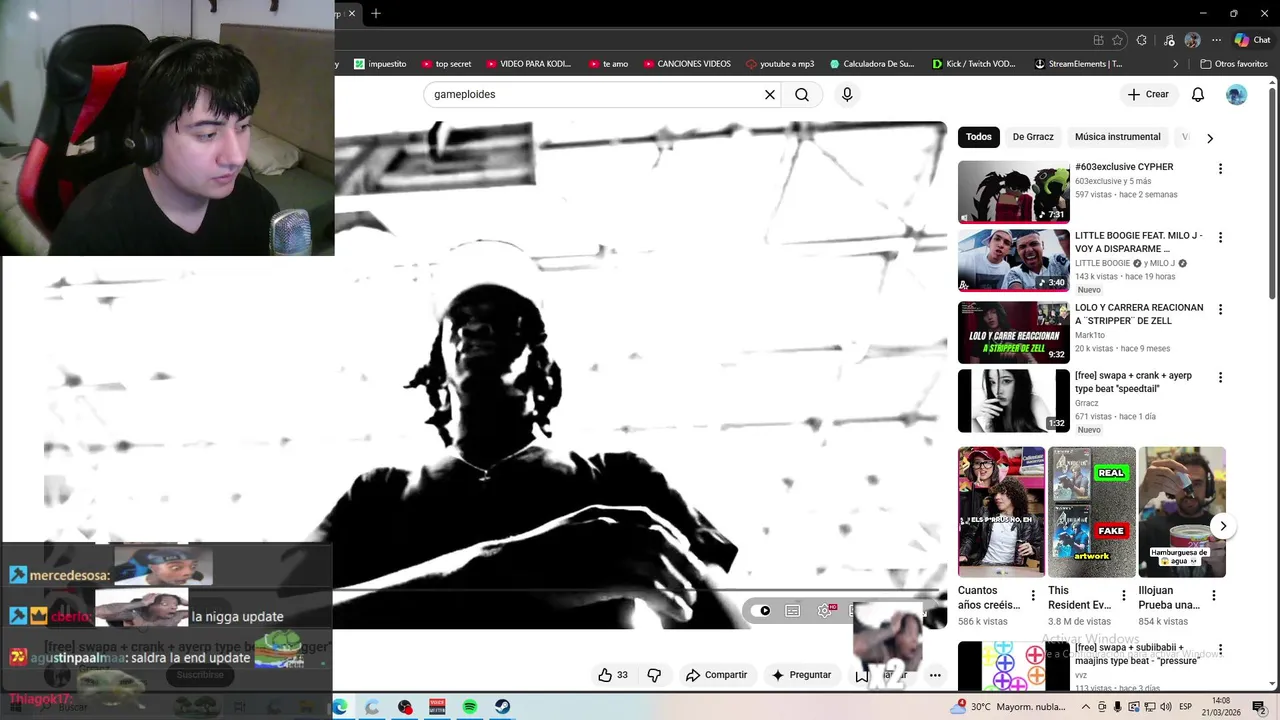Image resolution: width=1280 pixels, height=720 pixels.
Task: Open This Resident Ev short
Action: coord(1091,512)
